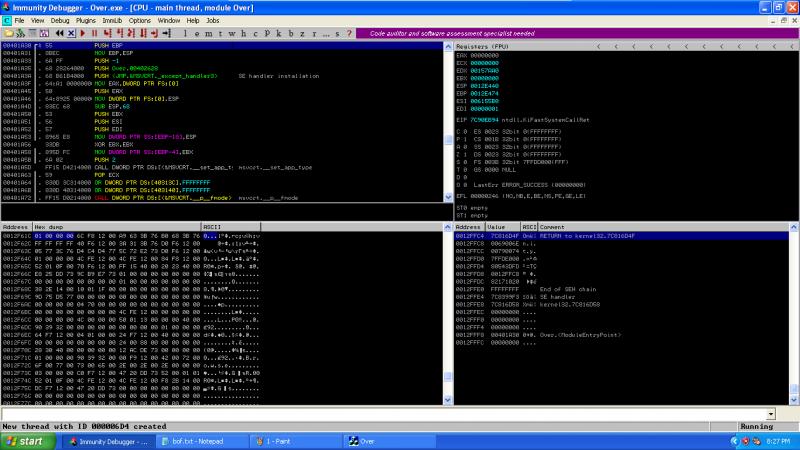Click the Trace over toolbar icon

click(x=143, y=33)
